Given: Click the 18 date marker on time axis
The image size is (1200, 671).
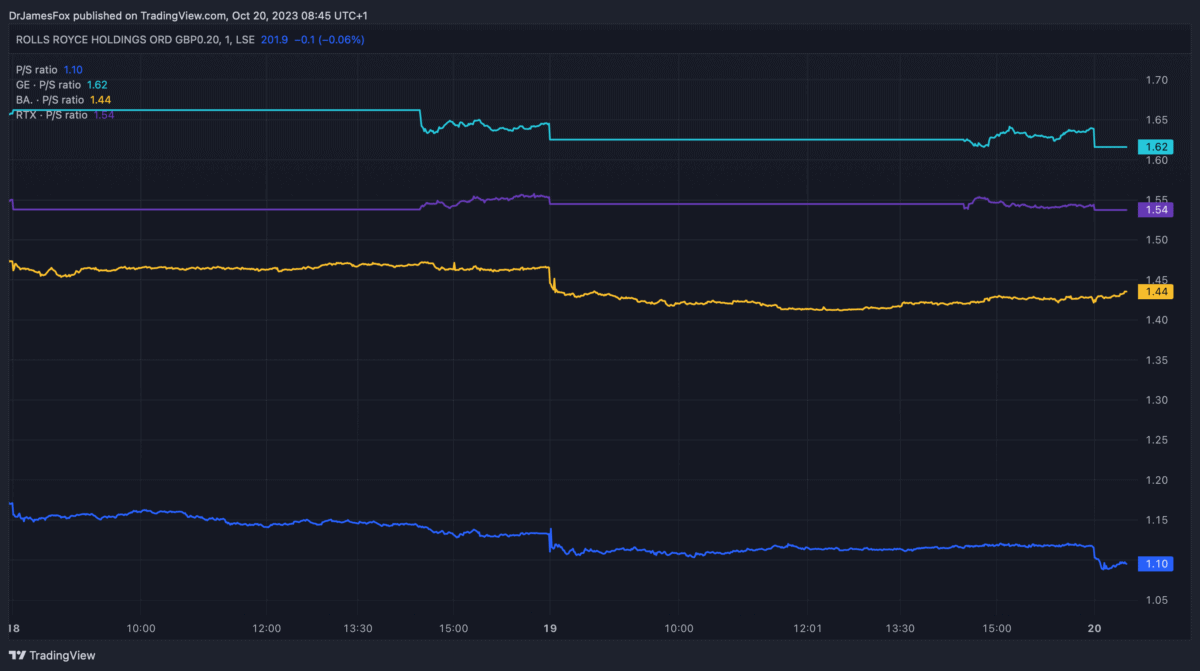Looking at the screenshot, I should tap(13, 628).
